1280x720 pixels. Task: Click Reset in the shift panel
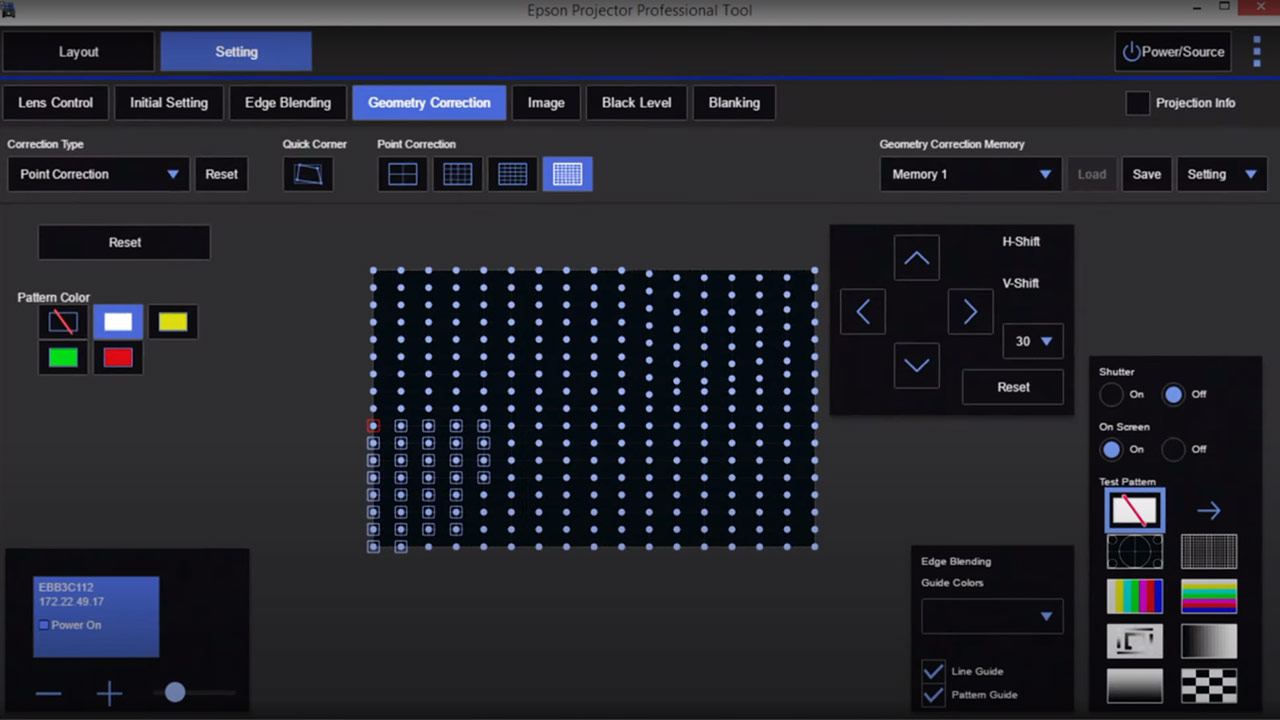1013,387
